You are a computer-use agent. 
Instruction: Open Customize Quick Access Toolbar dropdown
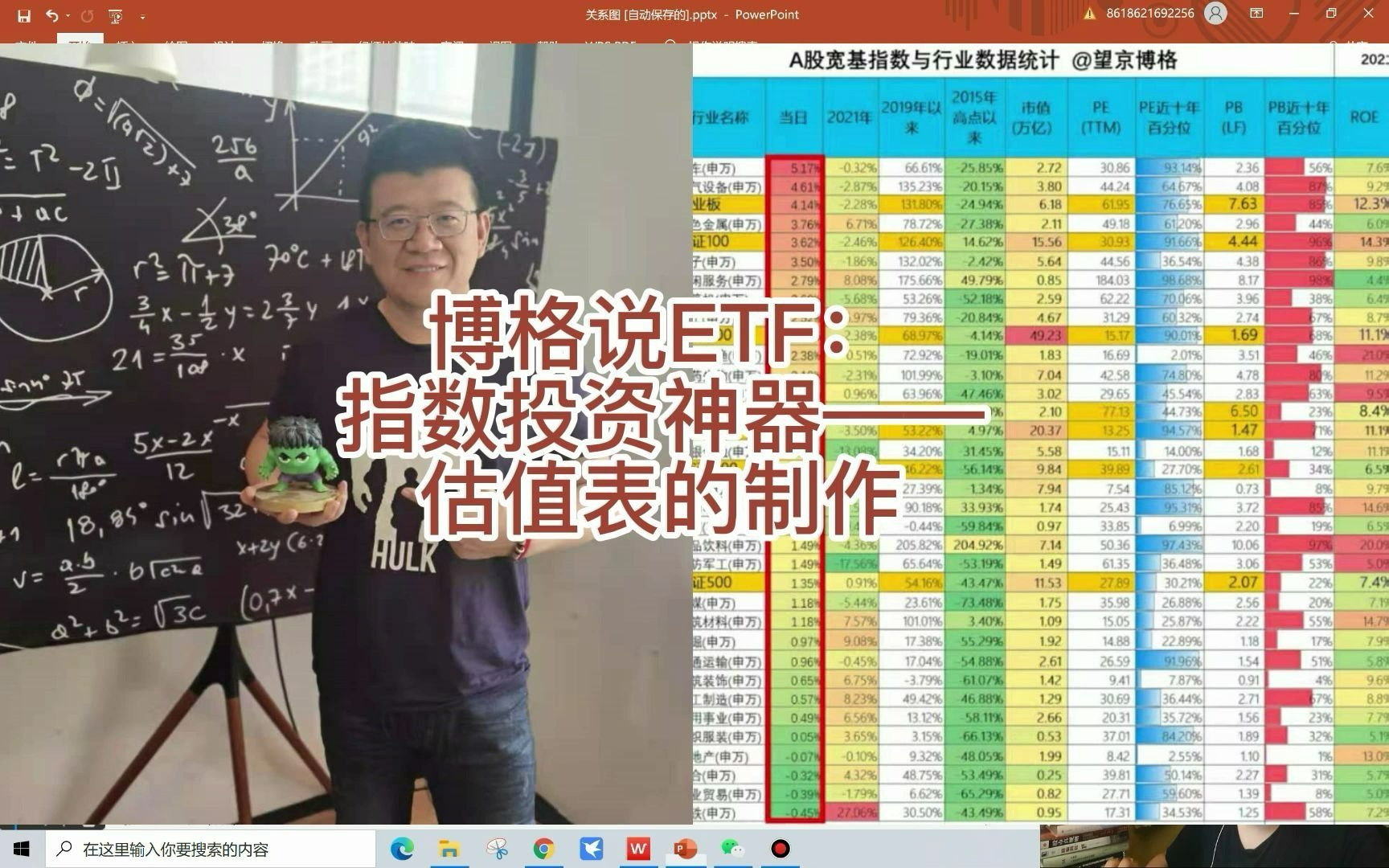click(142, 16)
